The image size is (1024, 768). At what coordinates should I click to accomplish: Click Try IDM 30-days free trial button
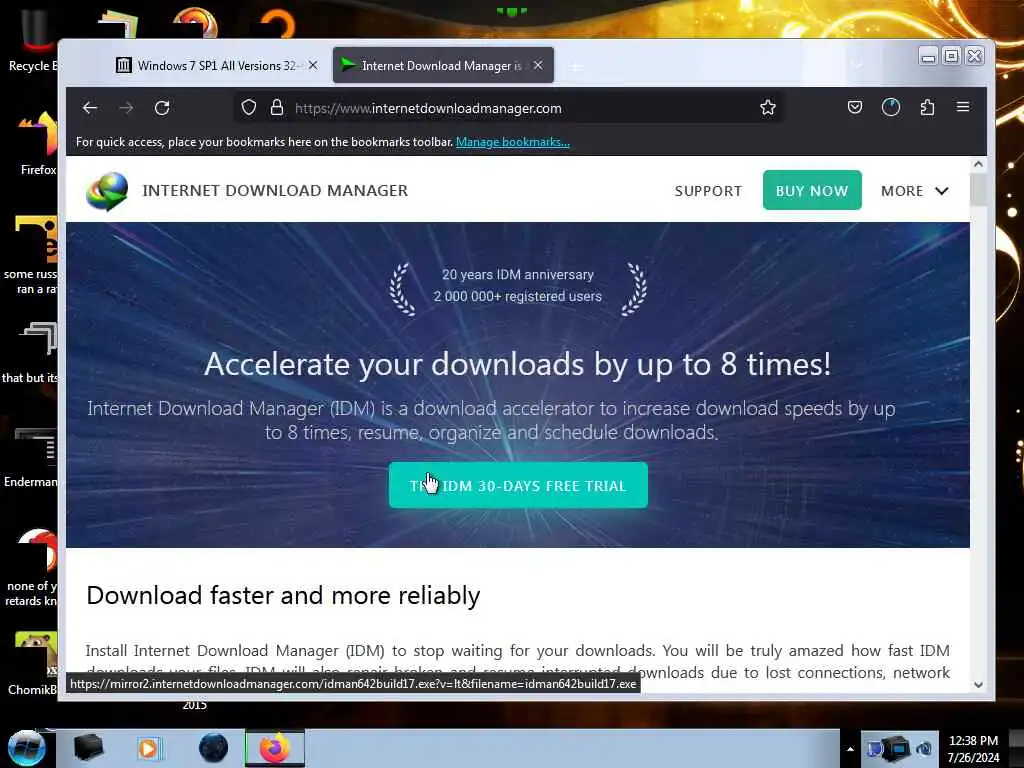pos(518,485)
